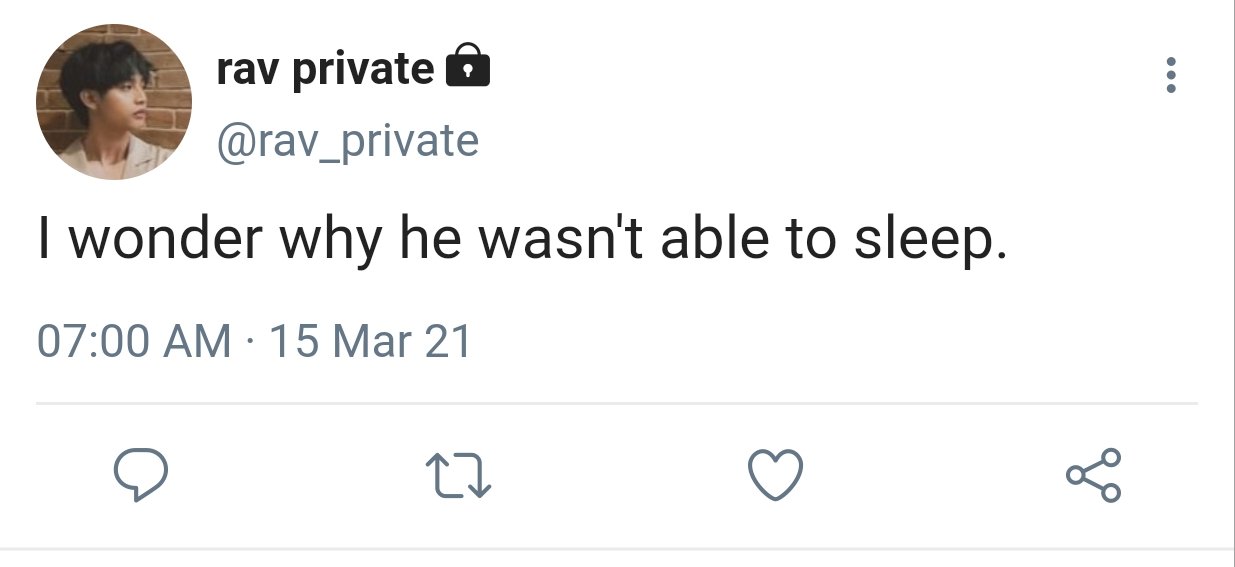Open the share icon for this tweet

tap(1094, 475)
